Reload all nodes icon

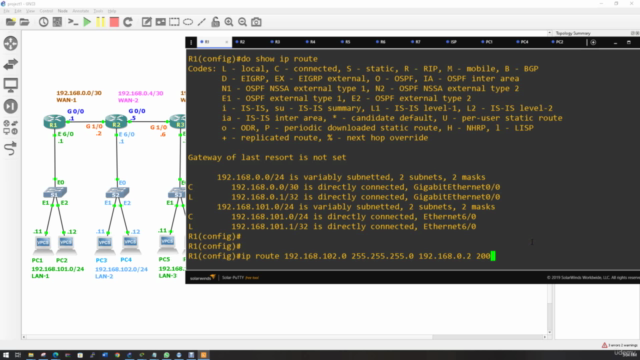128,22
